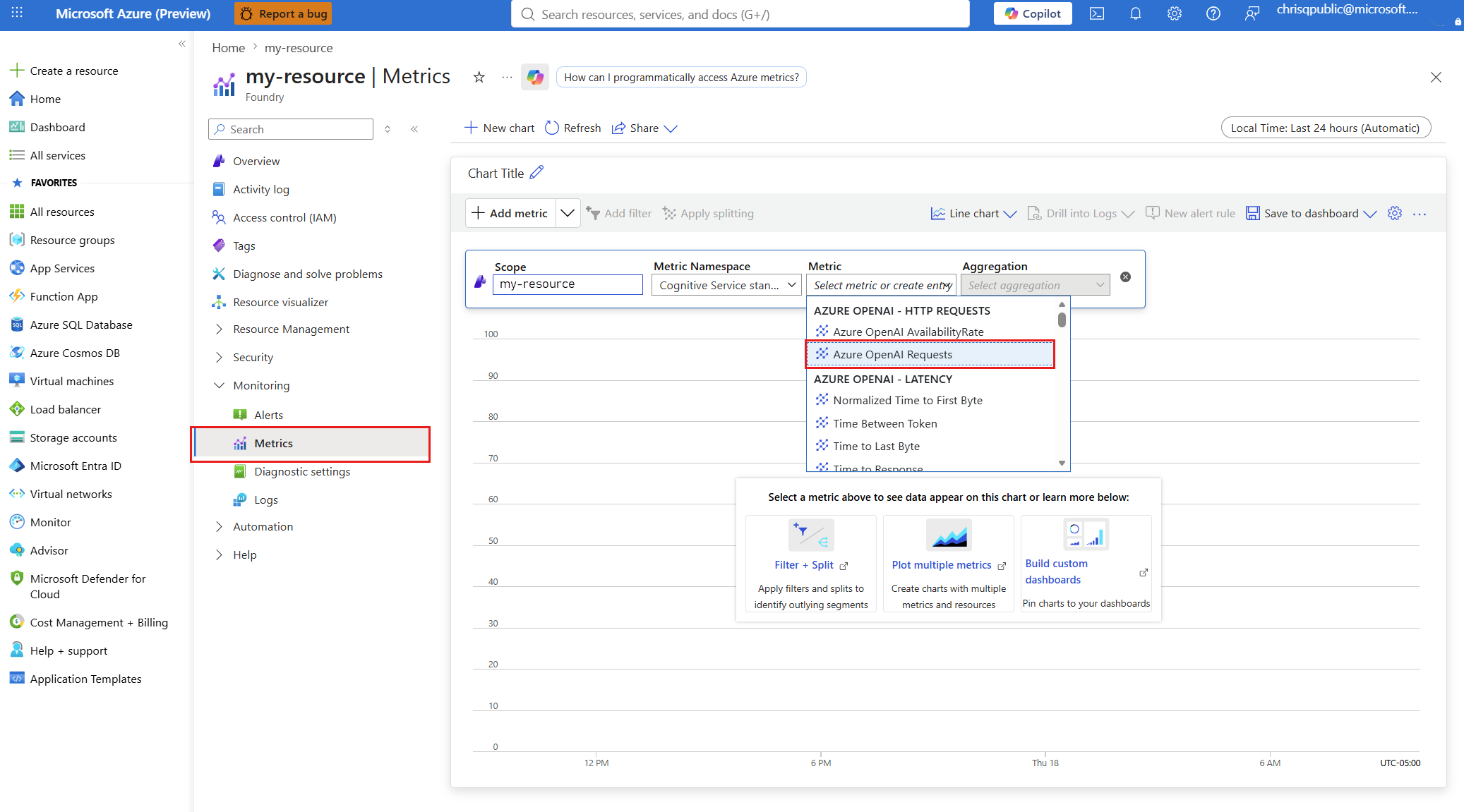
Task: Click the Scope my-resource field
Action: [567, 284]
